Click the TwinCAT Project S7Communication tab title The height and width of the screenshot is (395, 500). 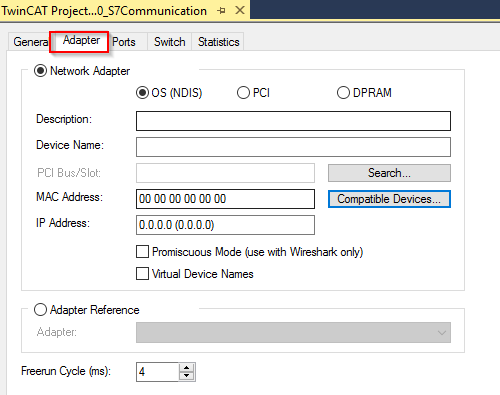point(104,11)
